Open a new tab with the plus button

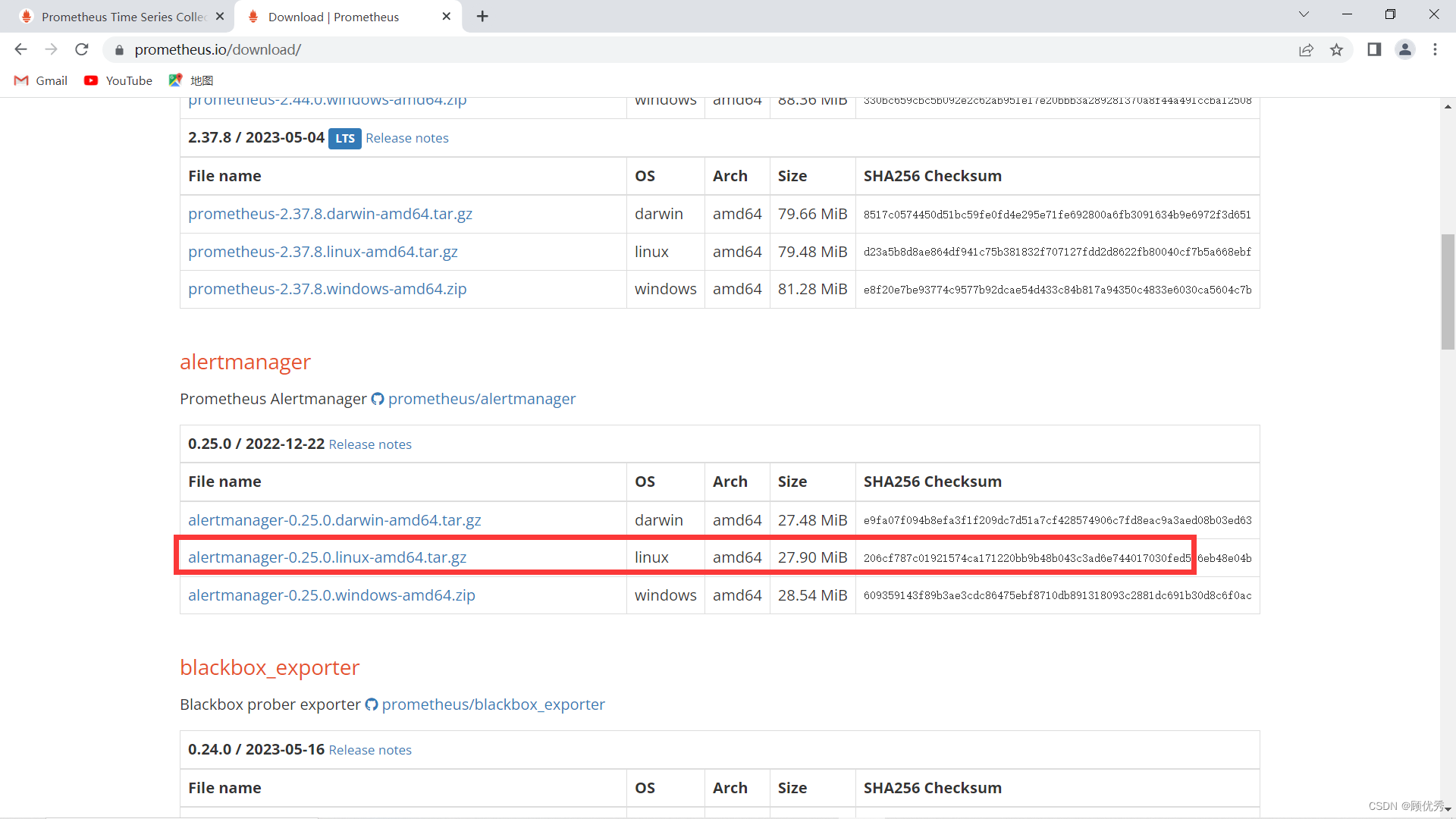482,16
